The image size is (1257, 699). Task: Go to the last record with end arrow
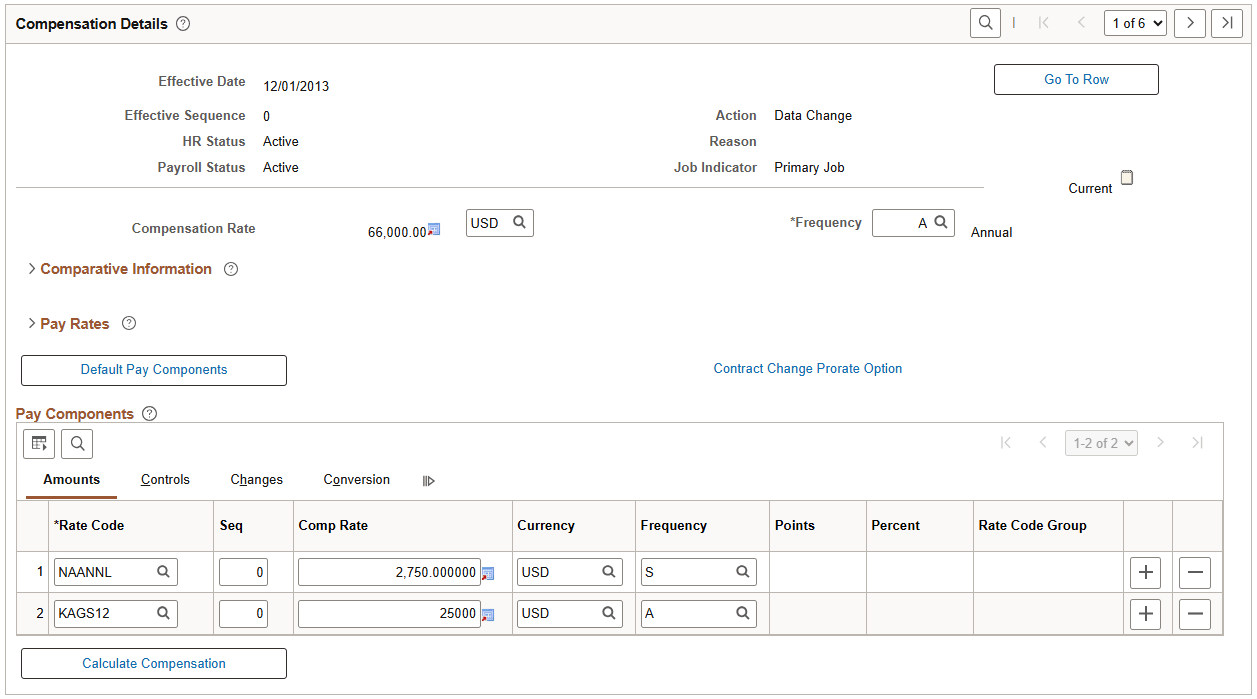tap(1227, 22)
